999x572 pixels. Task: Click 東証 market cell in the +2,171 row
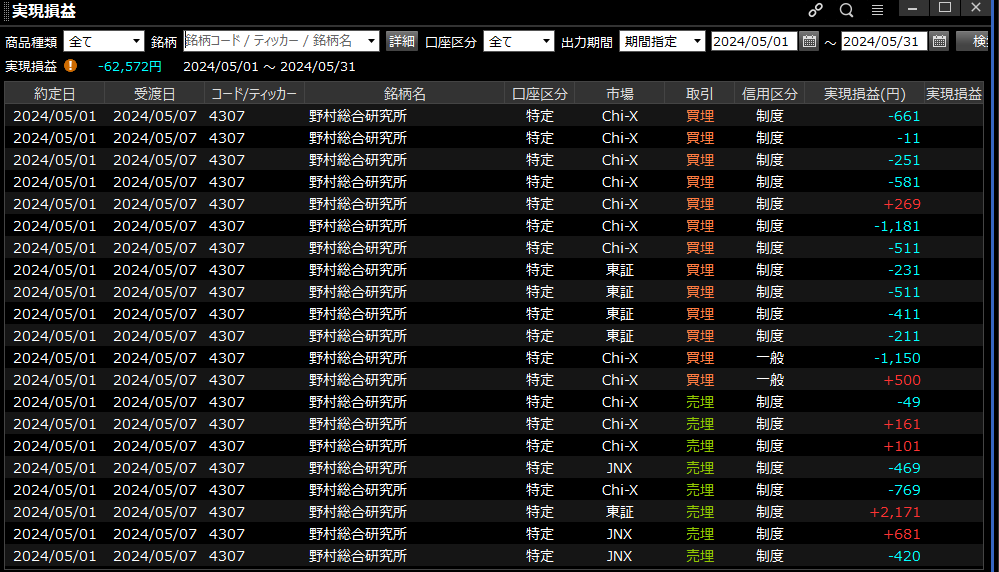click(619, 511)
